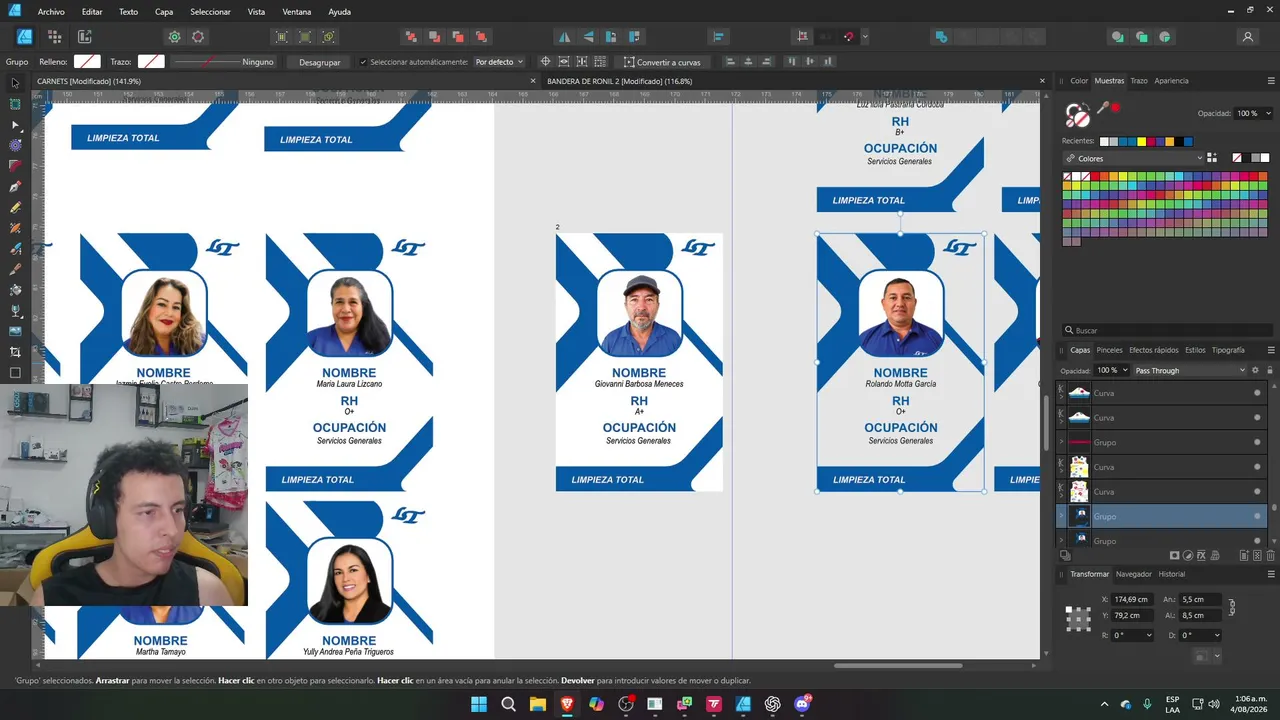Viewport: 1280px width, 720px height.
Task: Open the Ventana menu
Action: [297, 12]
